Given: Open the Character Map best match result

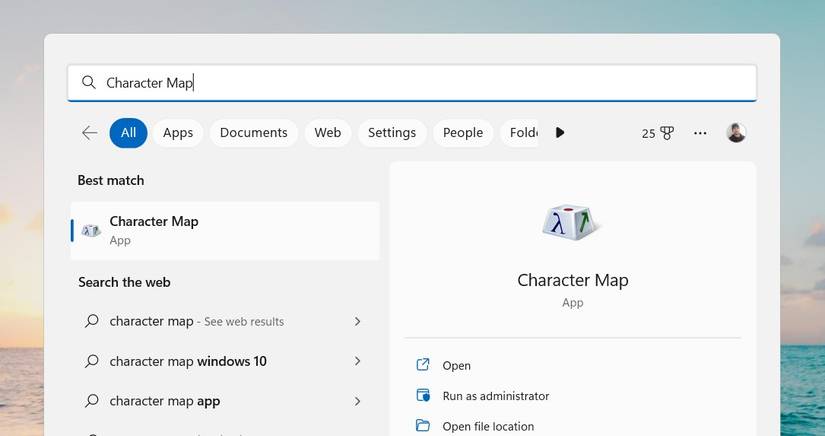Looking at the screenshot, I should (x=225, y=230).
